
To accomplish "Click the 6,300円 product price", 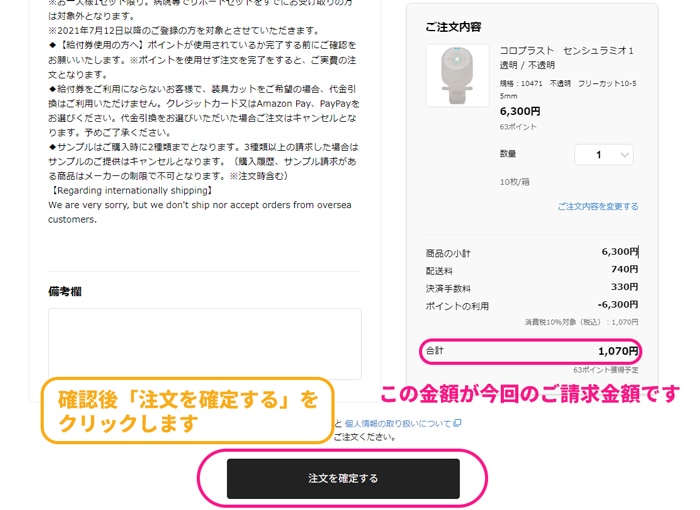I will point(519,111).
